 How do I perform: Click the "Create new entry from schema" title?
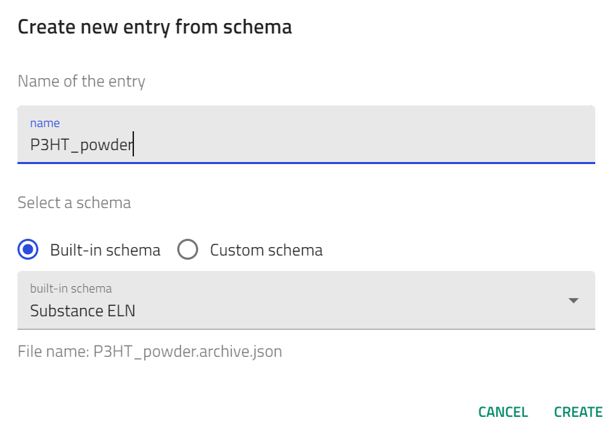click(x=155, y=27)
